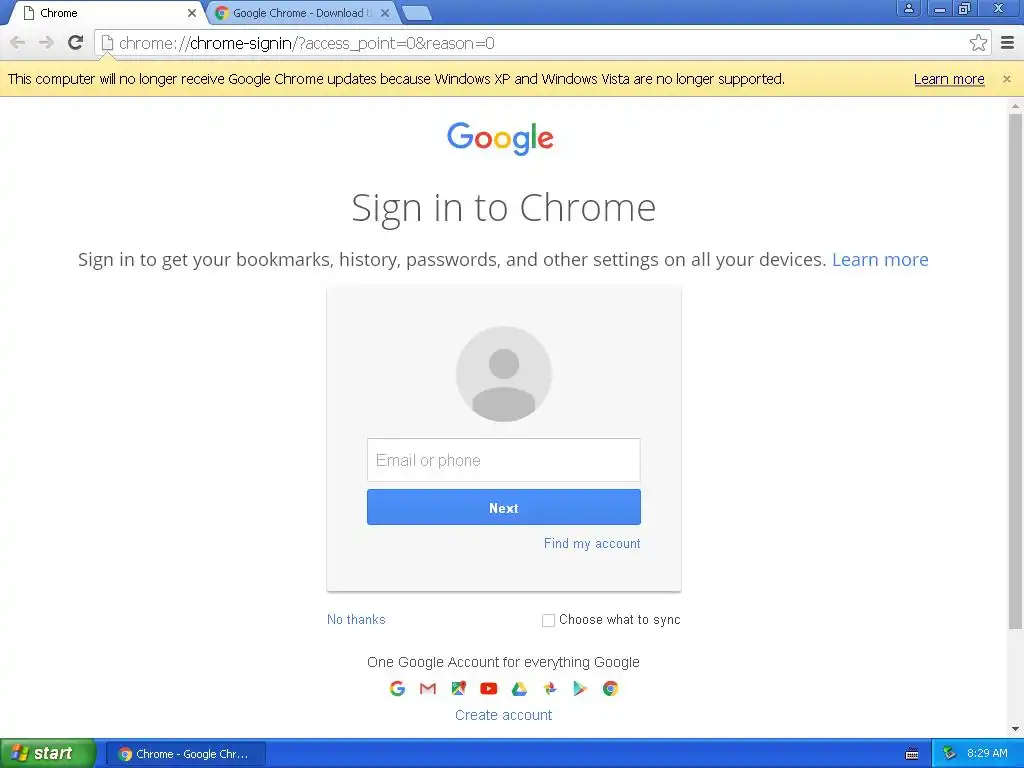
Task: Enable the Choose what to sync checkbox
Action: coord(549,620)
